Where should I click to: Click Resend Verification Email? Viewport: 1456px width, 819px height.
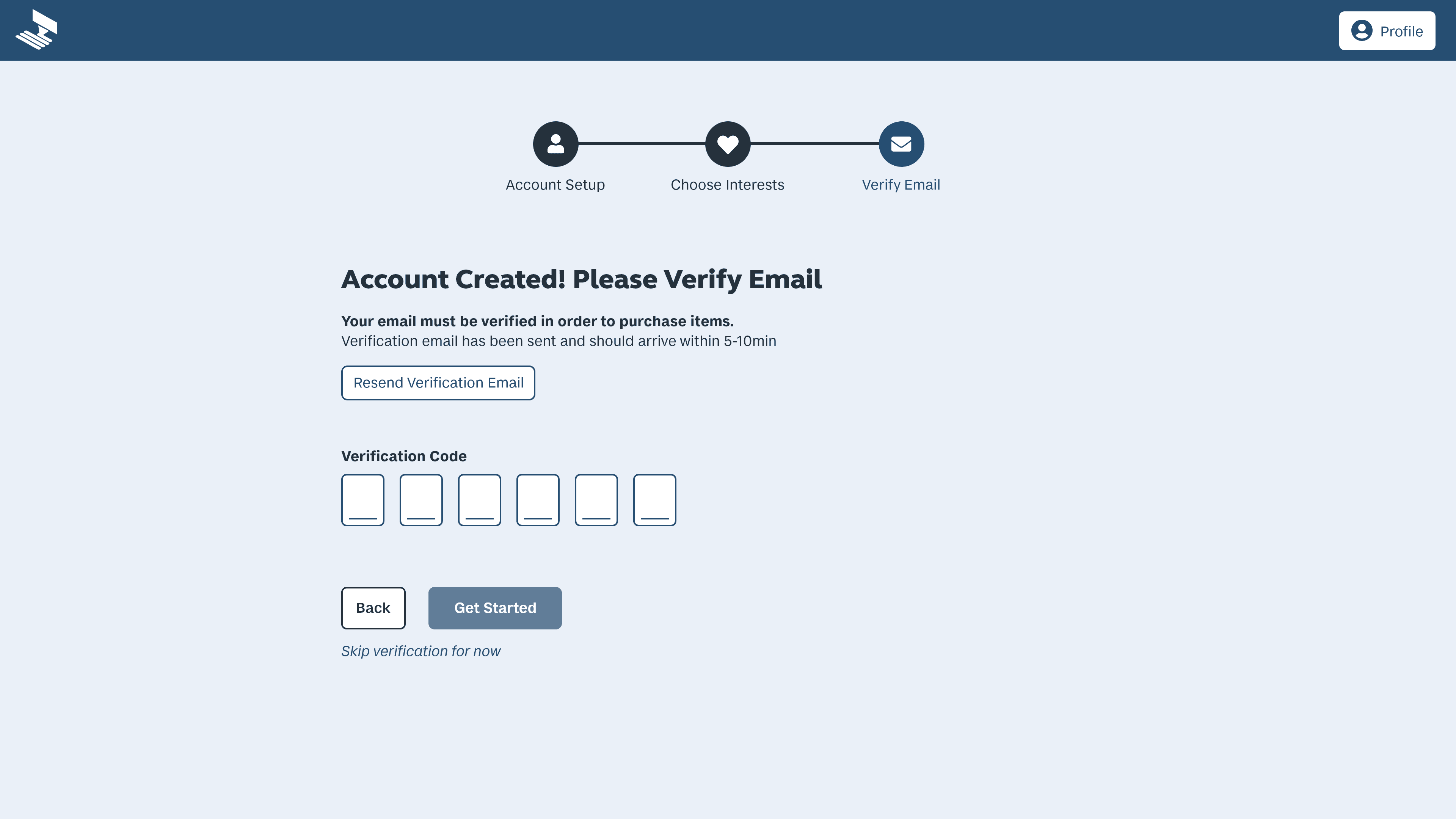click(438, 383)
